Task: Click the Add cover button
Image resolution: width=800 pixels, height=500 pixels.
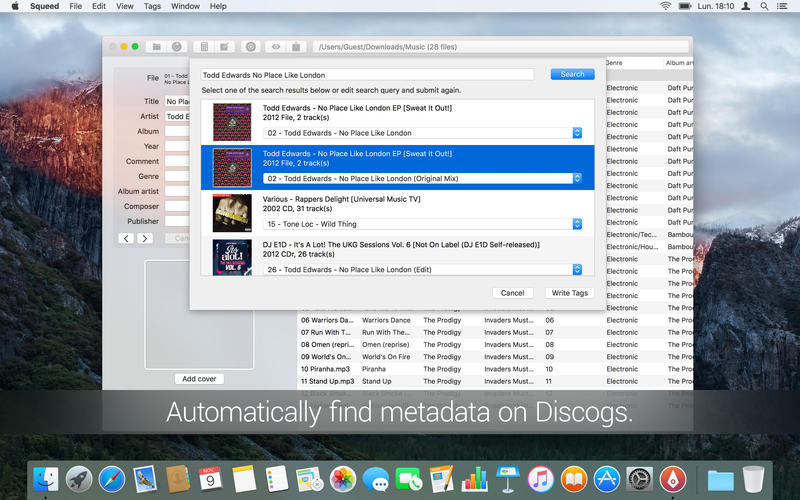Action: tap(199, 379)
